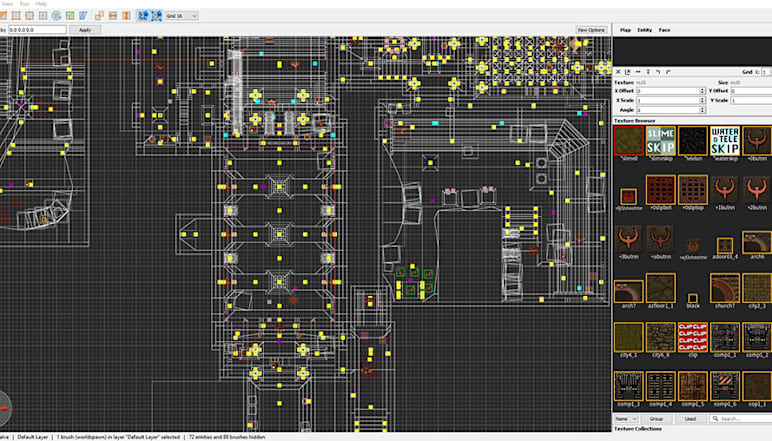The image size is (772, 441).
Task: Click the X Offset stepper arrows
Action: pos(703,91)
